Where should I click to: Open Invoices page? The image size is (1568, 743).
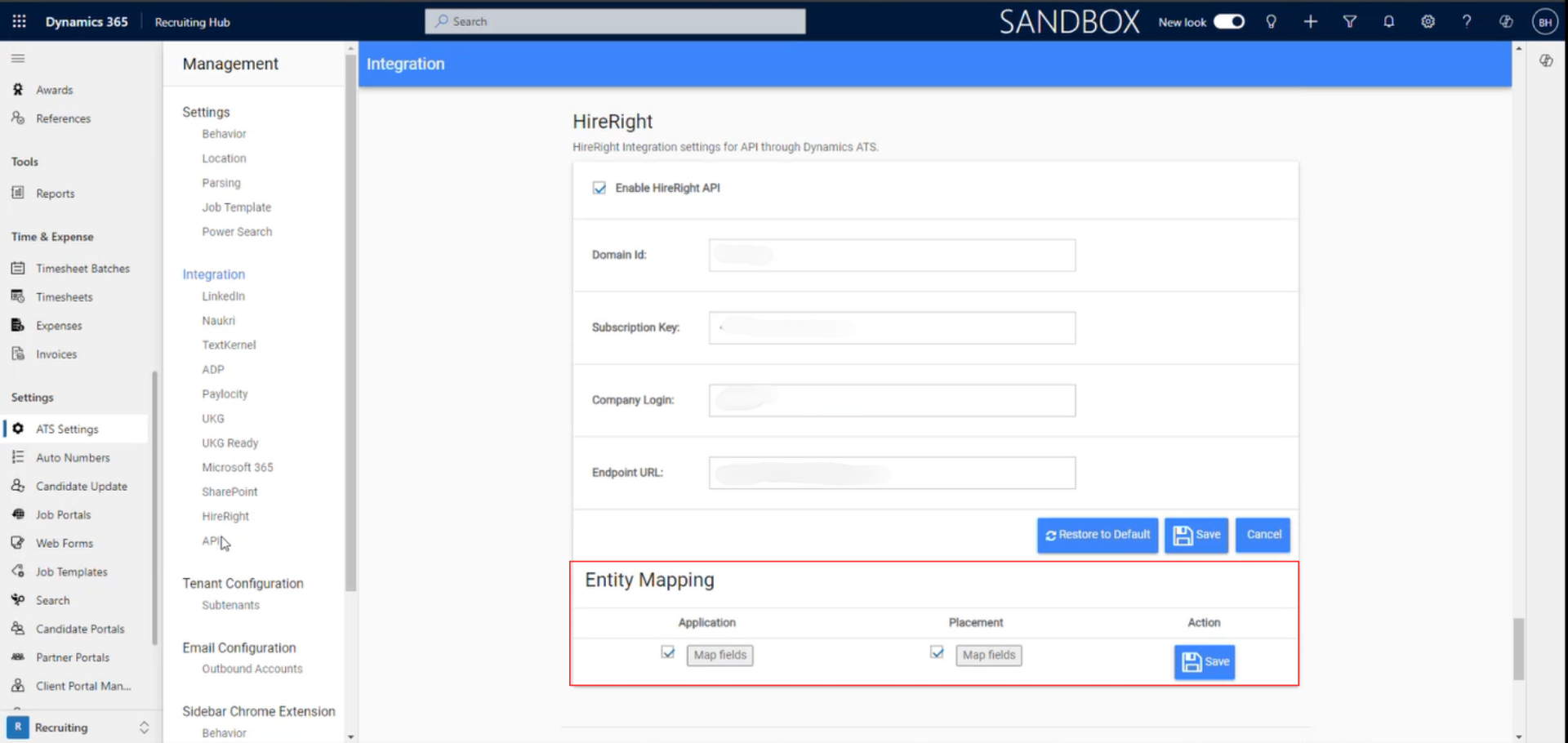pyautogui.click(x=56, y=354)
